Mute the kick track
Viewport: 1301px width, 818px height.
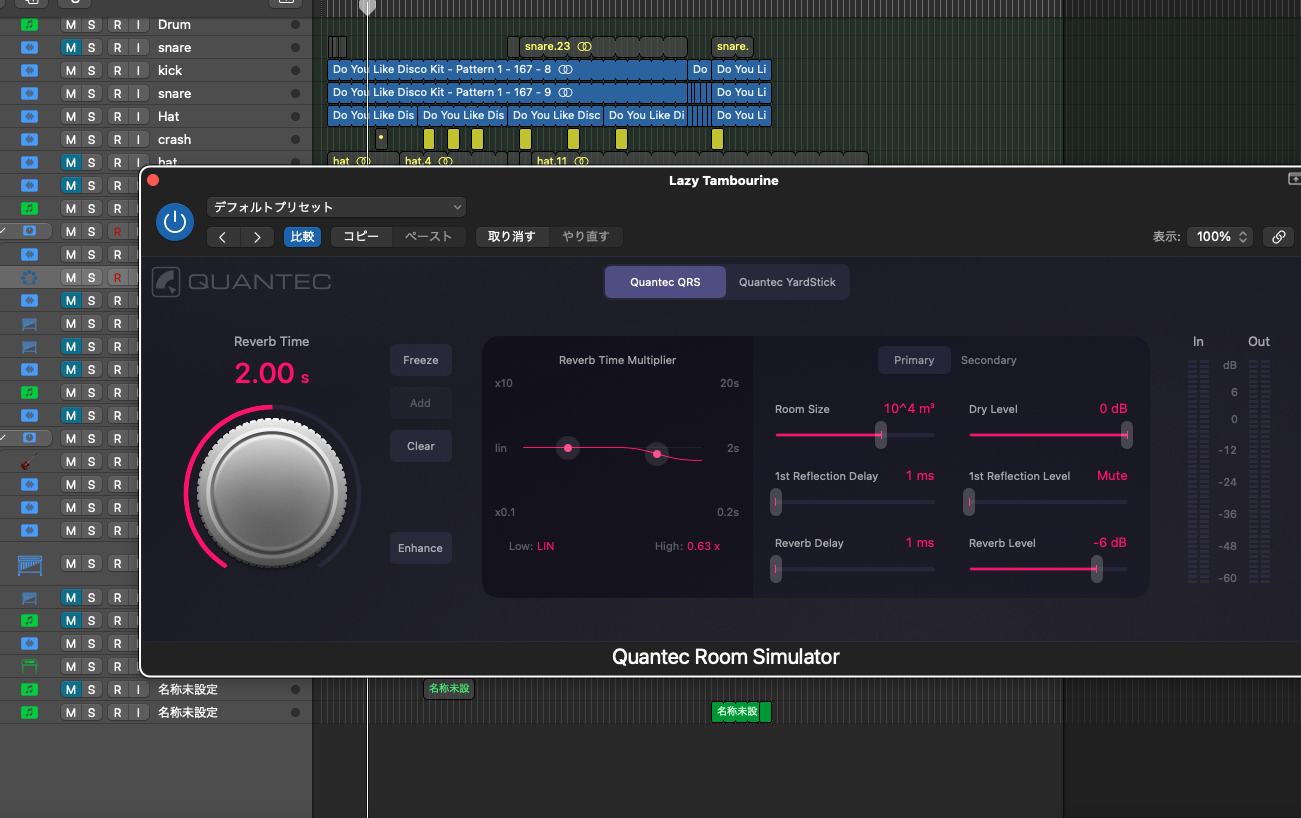click(71, 70)
